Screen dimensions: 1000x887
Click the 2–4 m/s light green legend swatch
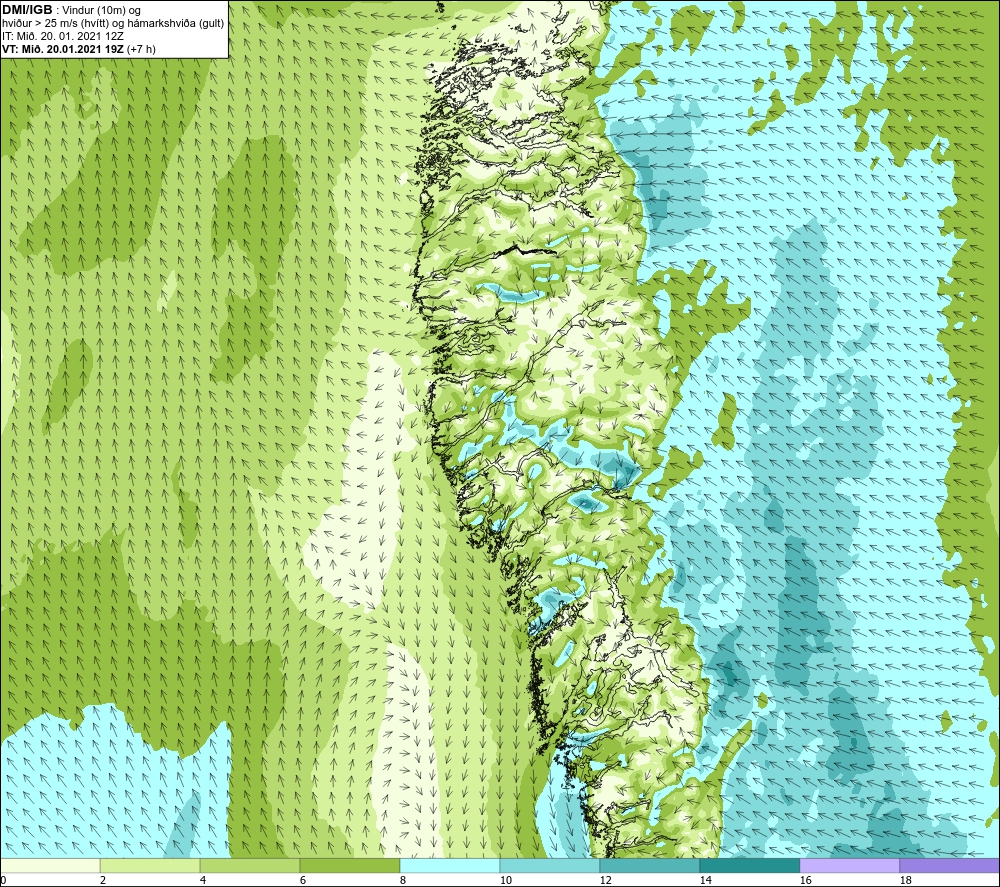tap(150, 865)
